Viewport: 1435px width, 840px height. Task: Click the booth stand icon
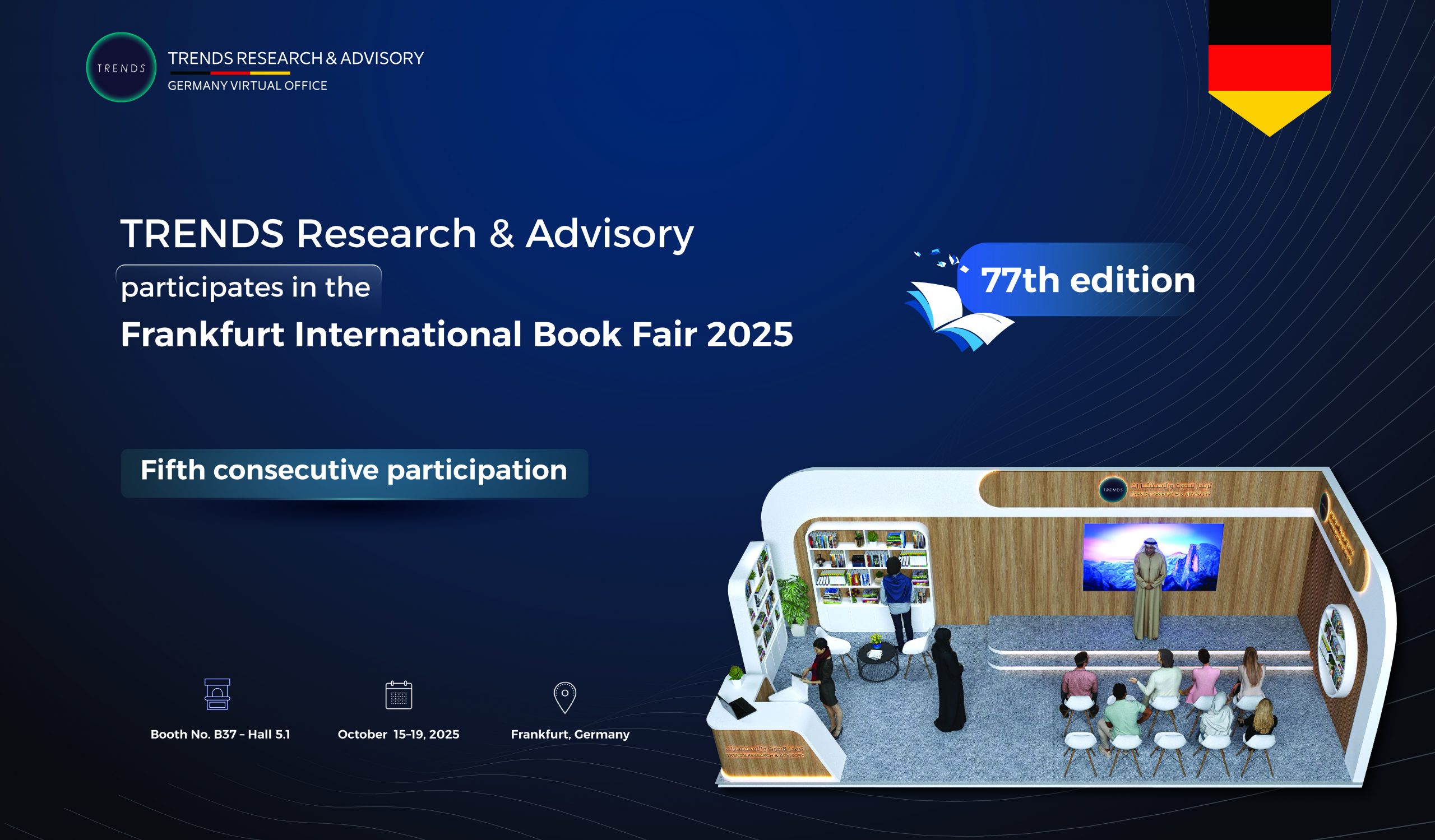[217, 694]
